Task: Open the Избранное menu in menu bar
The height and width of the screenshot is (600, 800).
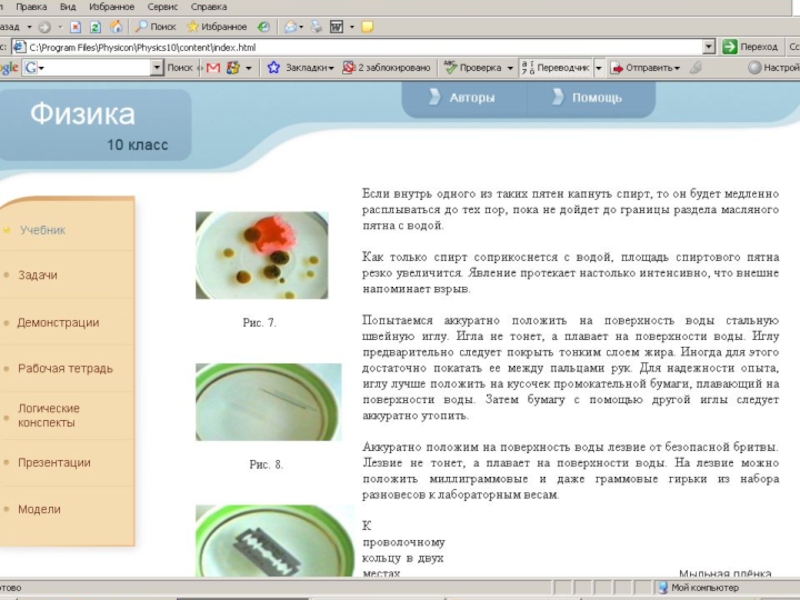Action: coord(112,7)
